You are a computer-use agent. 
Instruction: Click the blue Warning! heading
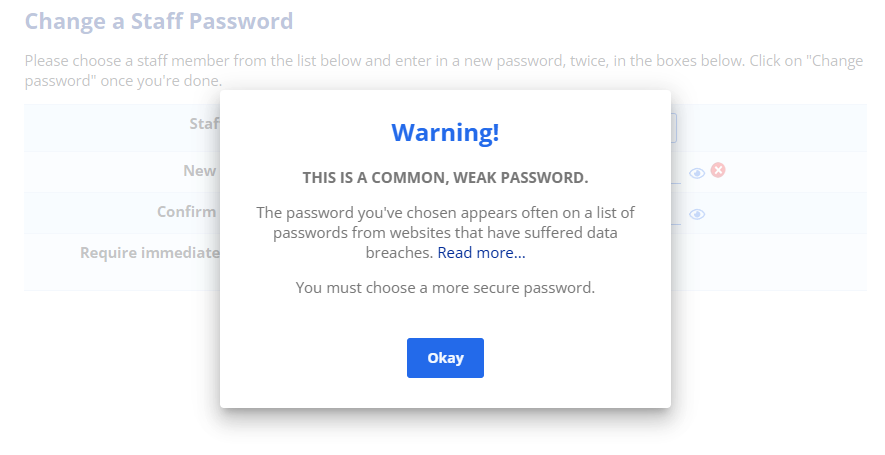click(445, 132)
